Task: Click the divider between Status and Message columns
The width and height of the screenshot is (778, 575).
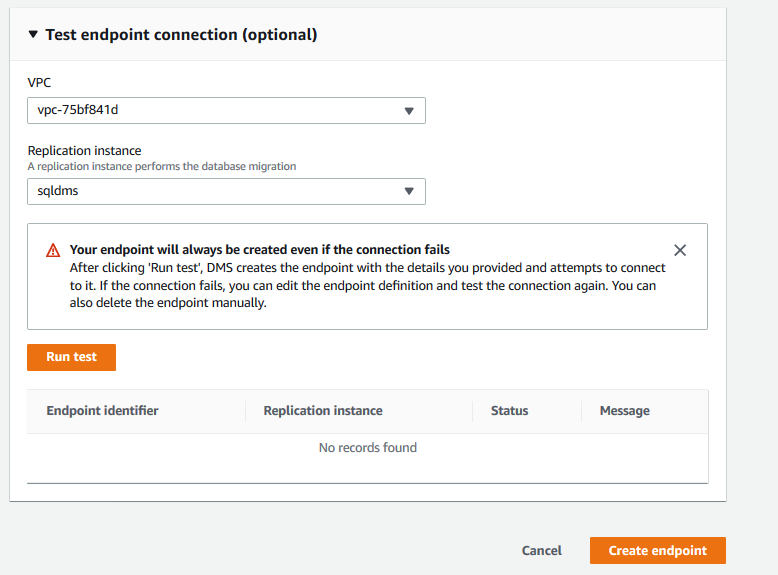Action: tap(581, 411)
